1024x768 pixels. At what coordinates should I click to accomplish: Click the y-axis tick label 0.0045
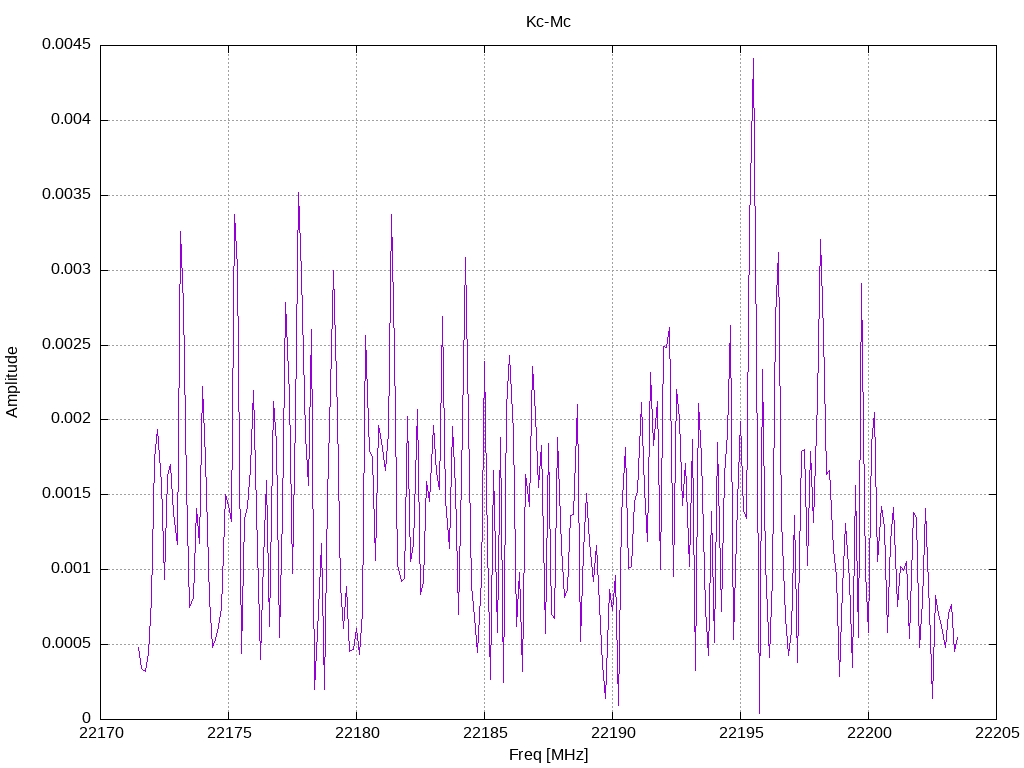click(67, 44)
